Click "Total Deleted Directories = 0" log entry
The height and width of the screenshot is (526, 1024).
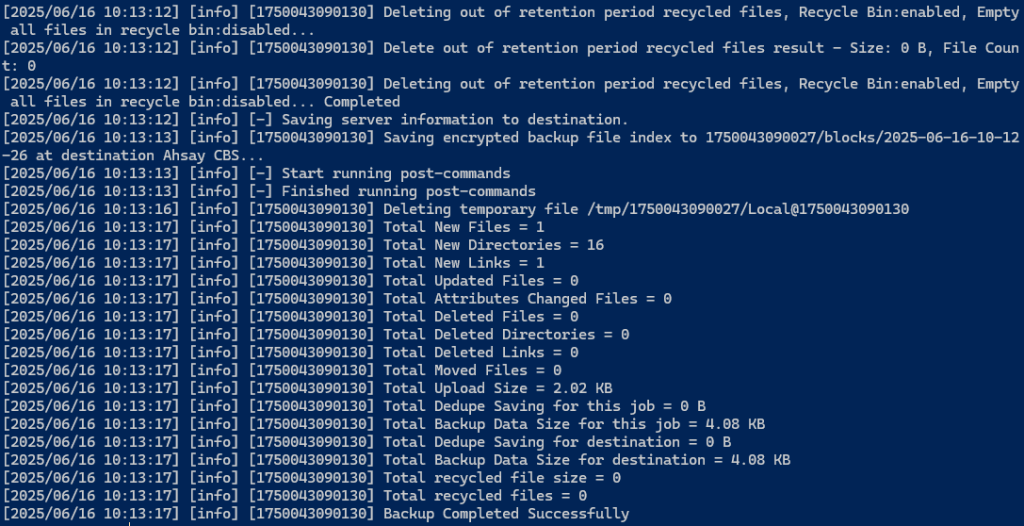point(506,335)
